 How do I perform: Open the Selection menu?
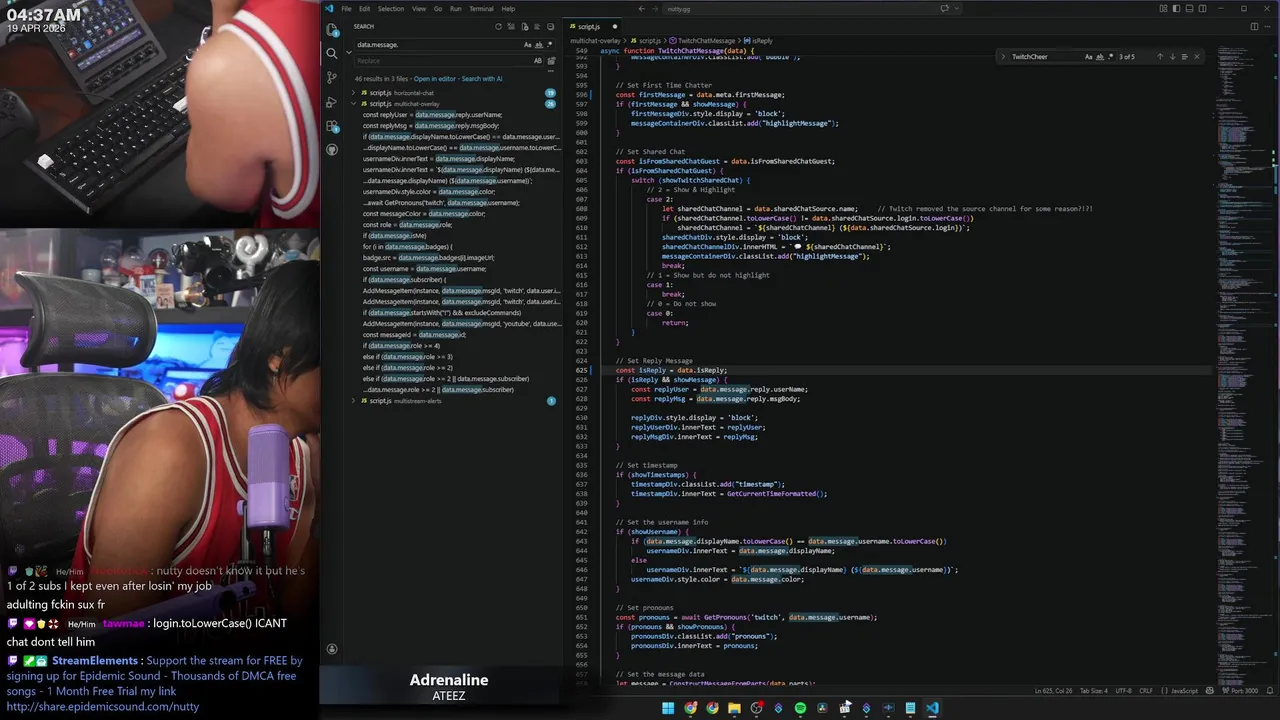[391, 9]
